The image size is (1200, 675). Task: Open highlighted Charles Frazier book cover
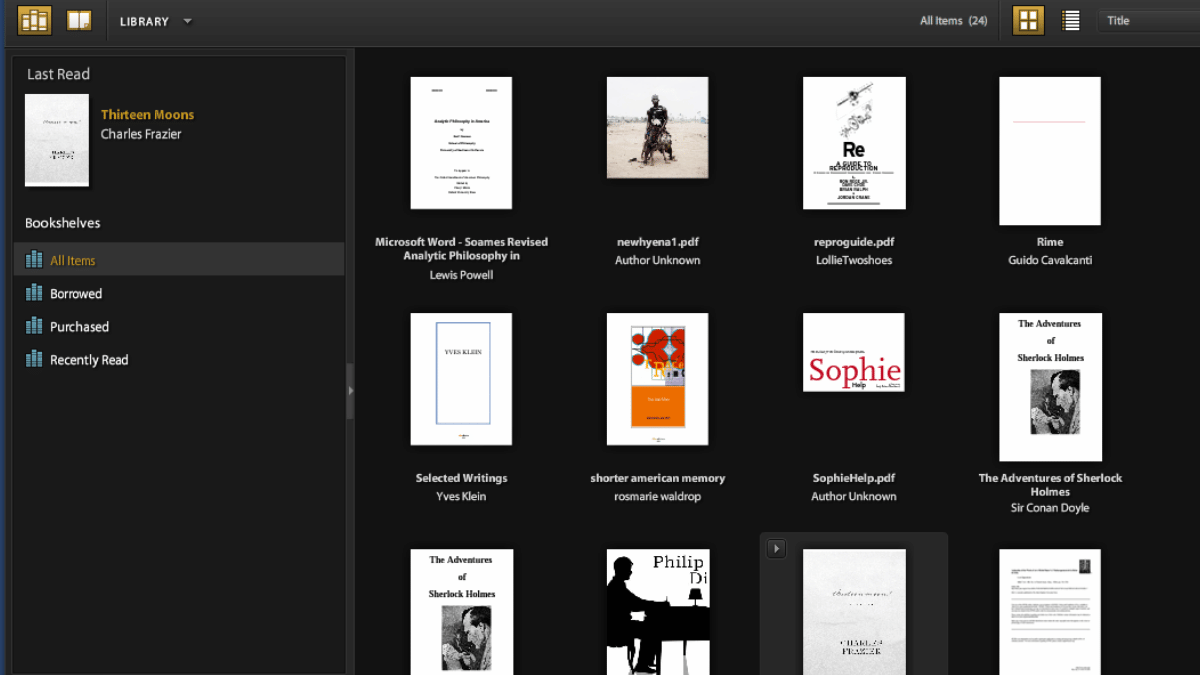[854, 612]
